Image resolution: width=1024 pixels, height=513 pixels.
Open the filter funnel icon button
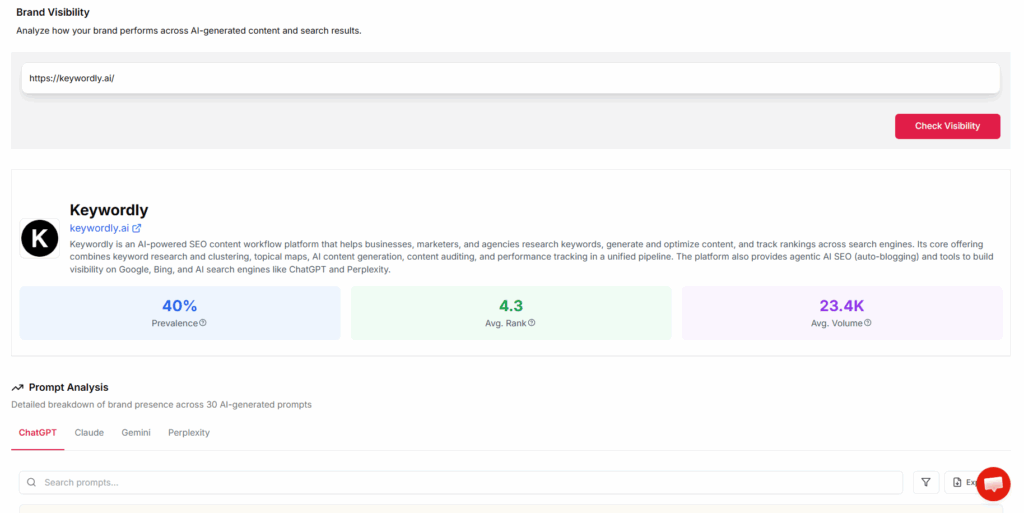point(926,482)
